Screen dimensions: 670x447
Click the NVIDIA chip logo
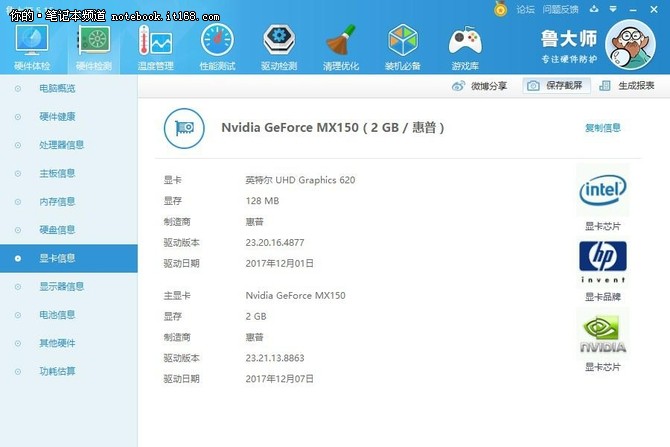603,334
